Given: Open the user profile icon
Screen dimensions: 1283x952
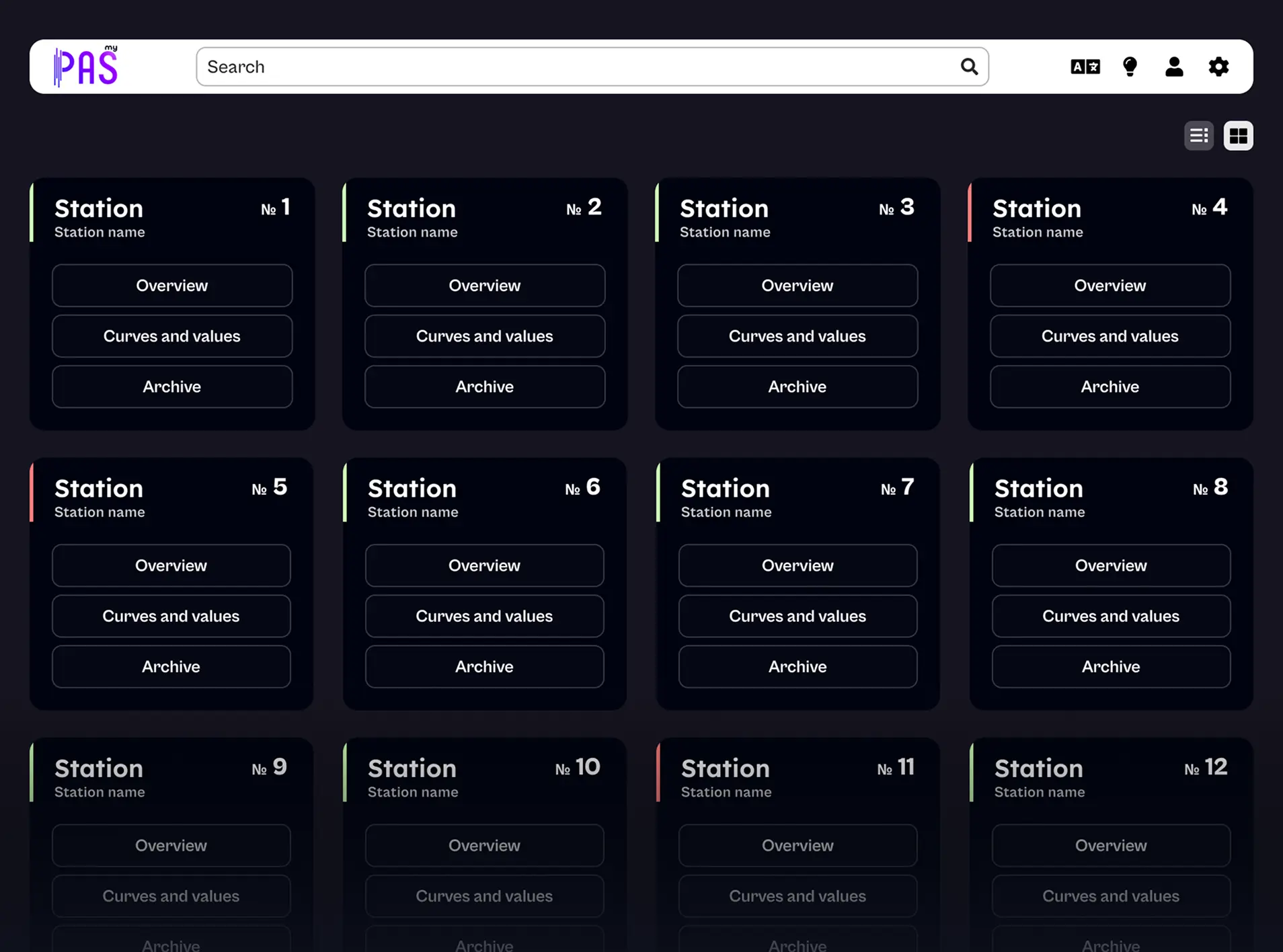Looking at the screenshot, I should [1174, 67].
